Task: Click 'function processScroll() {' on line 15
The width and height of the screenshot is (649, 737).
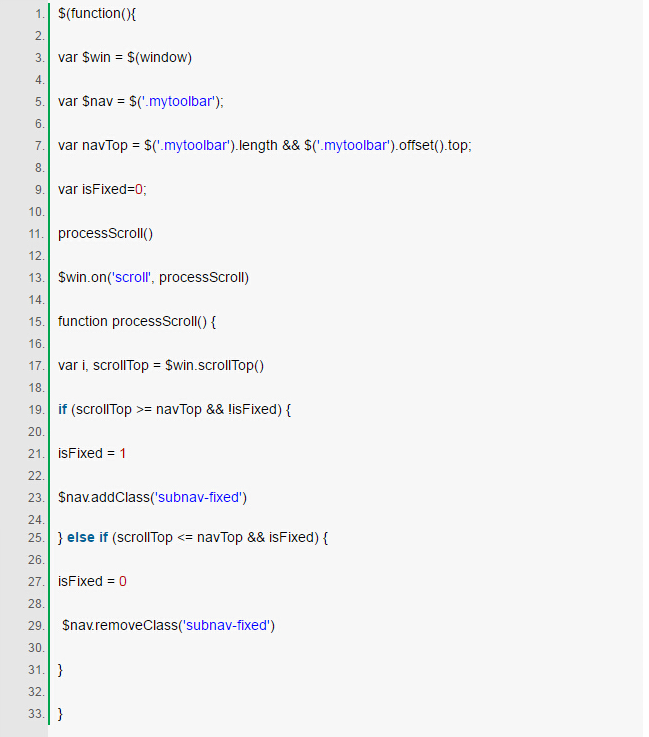Action: (x=137, y=321)
